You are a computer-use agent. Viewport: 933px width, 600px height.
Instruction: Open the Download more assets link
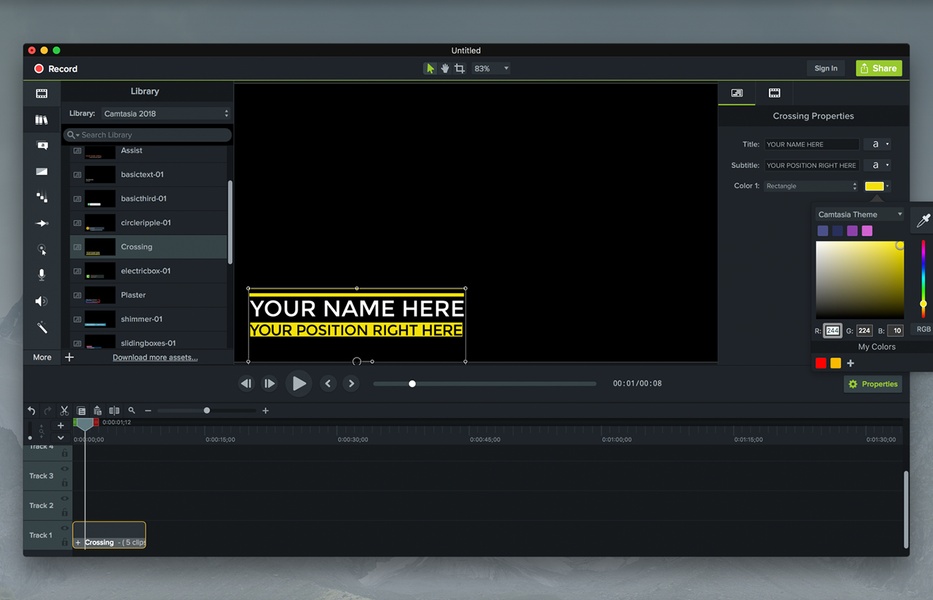pyautogui.click(x=155, y=357)
